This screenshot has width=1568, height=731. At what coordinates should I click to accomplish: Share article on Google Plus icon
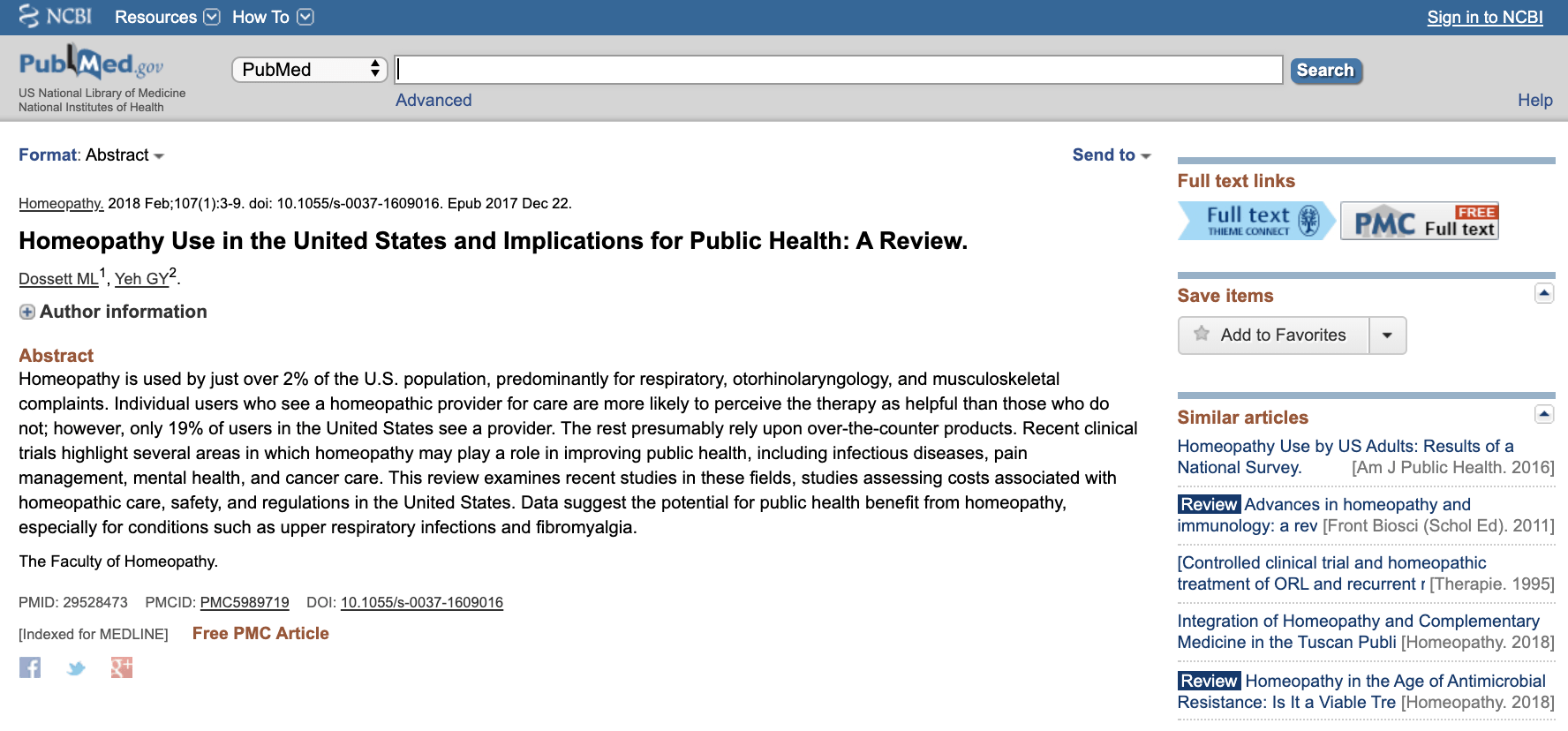pyautogui.click(x=122, y=667)
